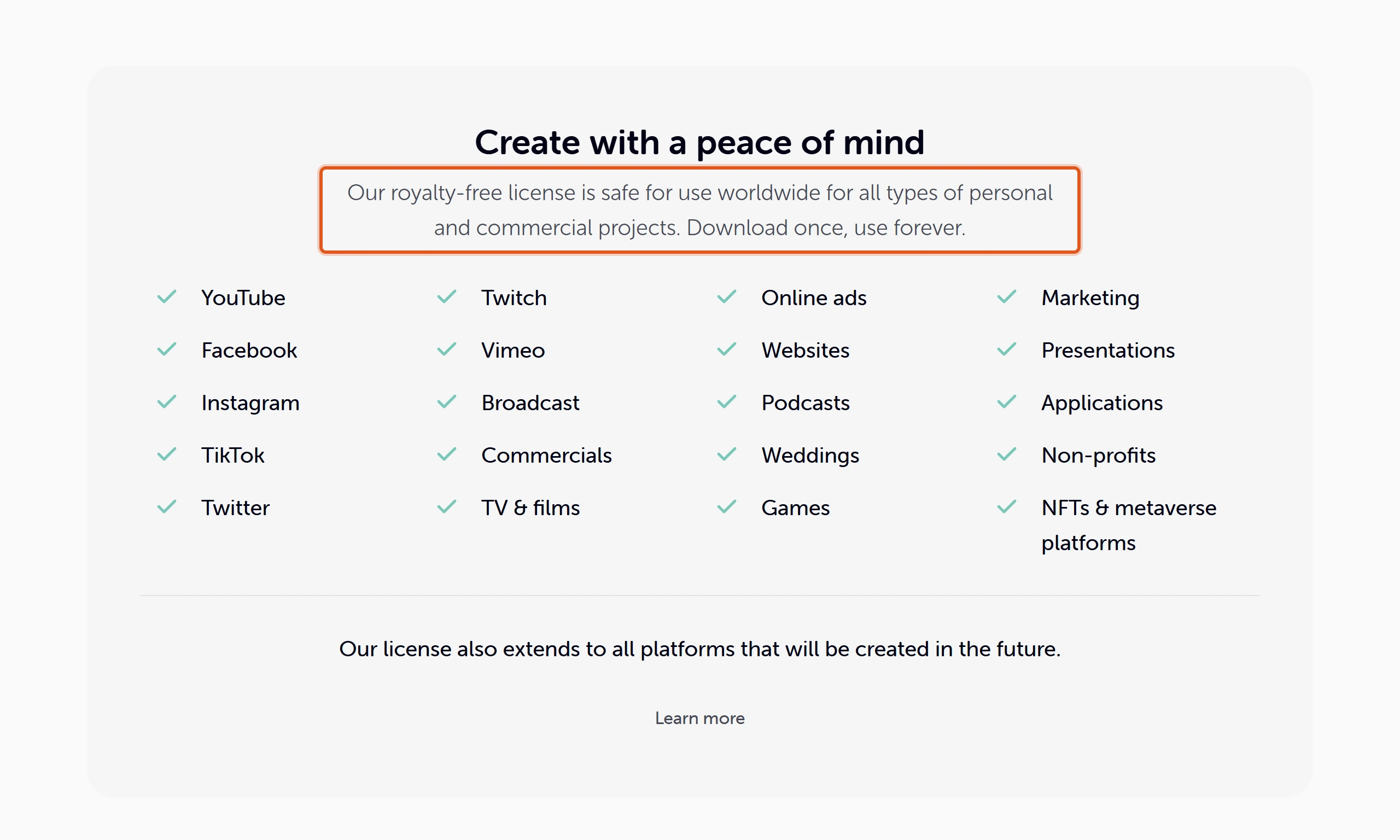This screenshot has width=1400, height=840.
Task: Select the 'Facebook' text
Action: pyautogui.click(x=249, y=351)
